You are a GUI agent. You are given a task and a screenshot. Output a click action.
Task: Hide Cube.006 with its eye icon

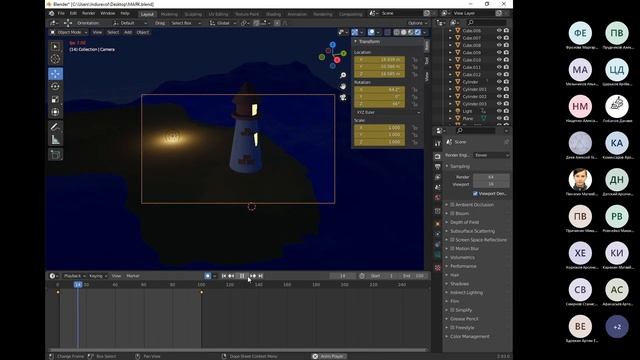click(499, 30)
